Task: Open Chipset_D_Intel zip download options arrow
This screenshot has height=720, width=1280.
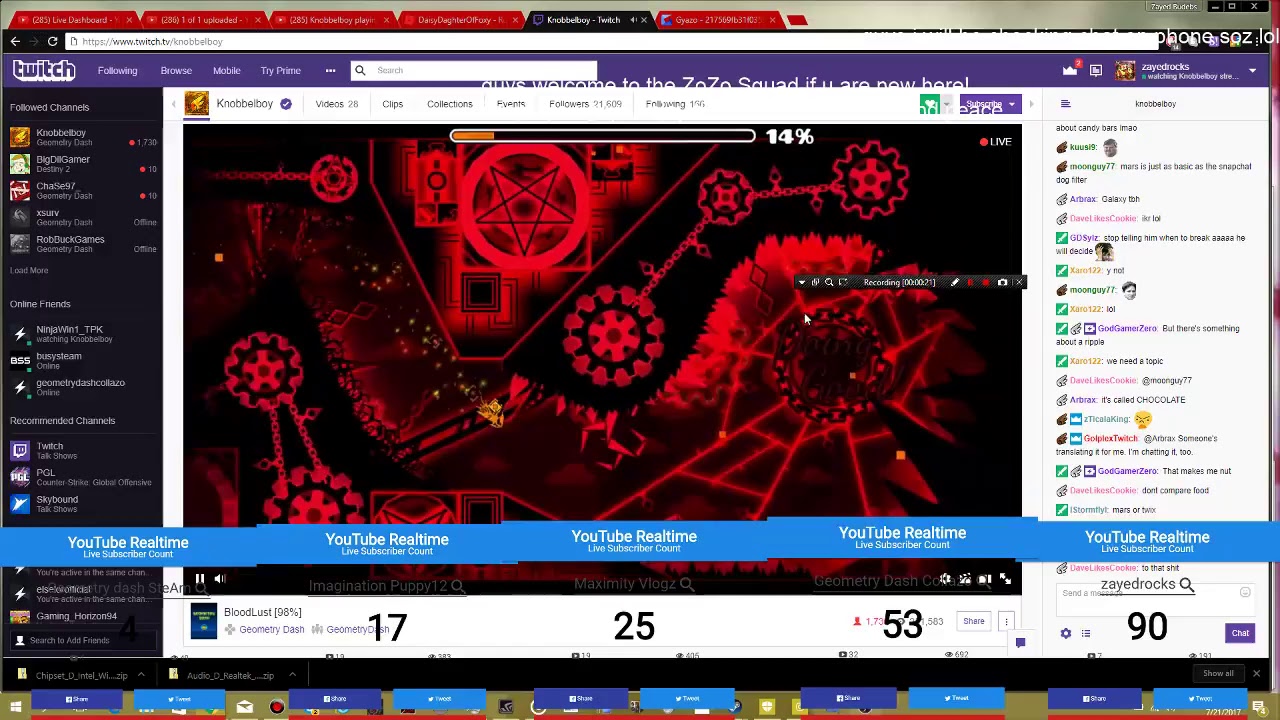Action: [140, 675]
